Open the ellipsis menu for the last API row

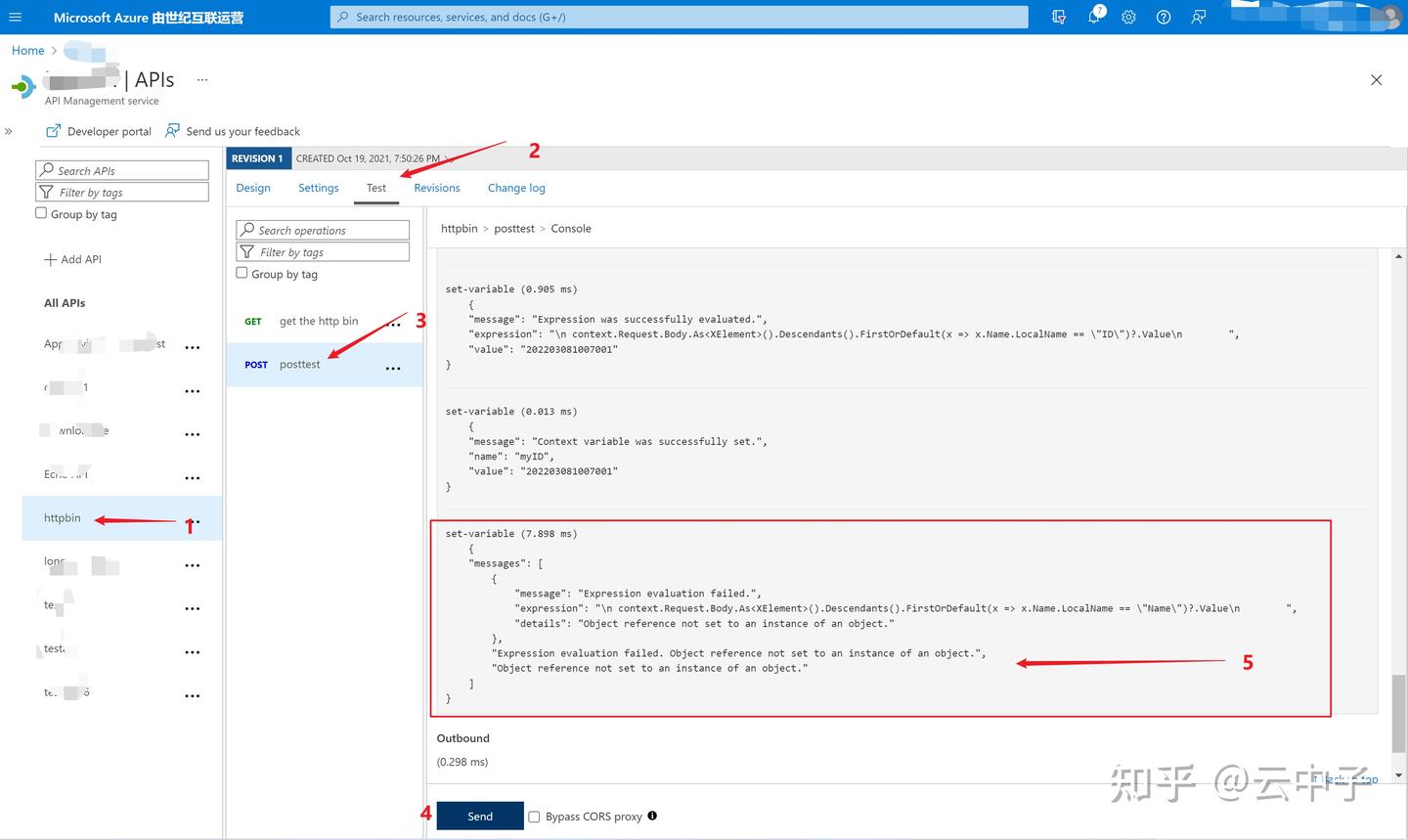point(193,696)
